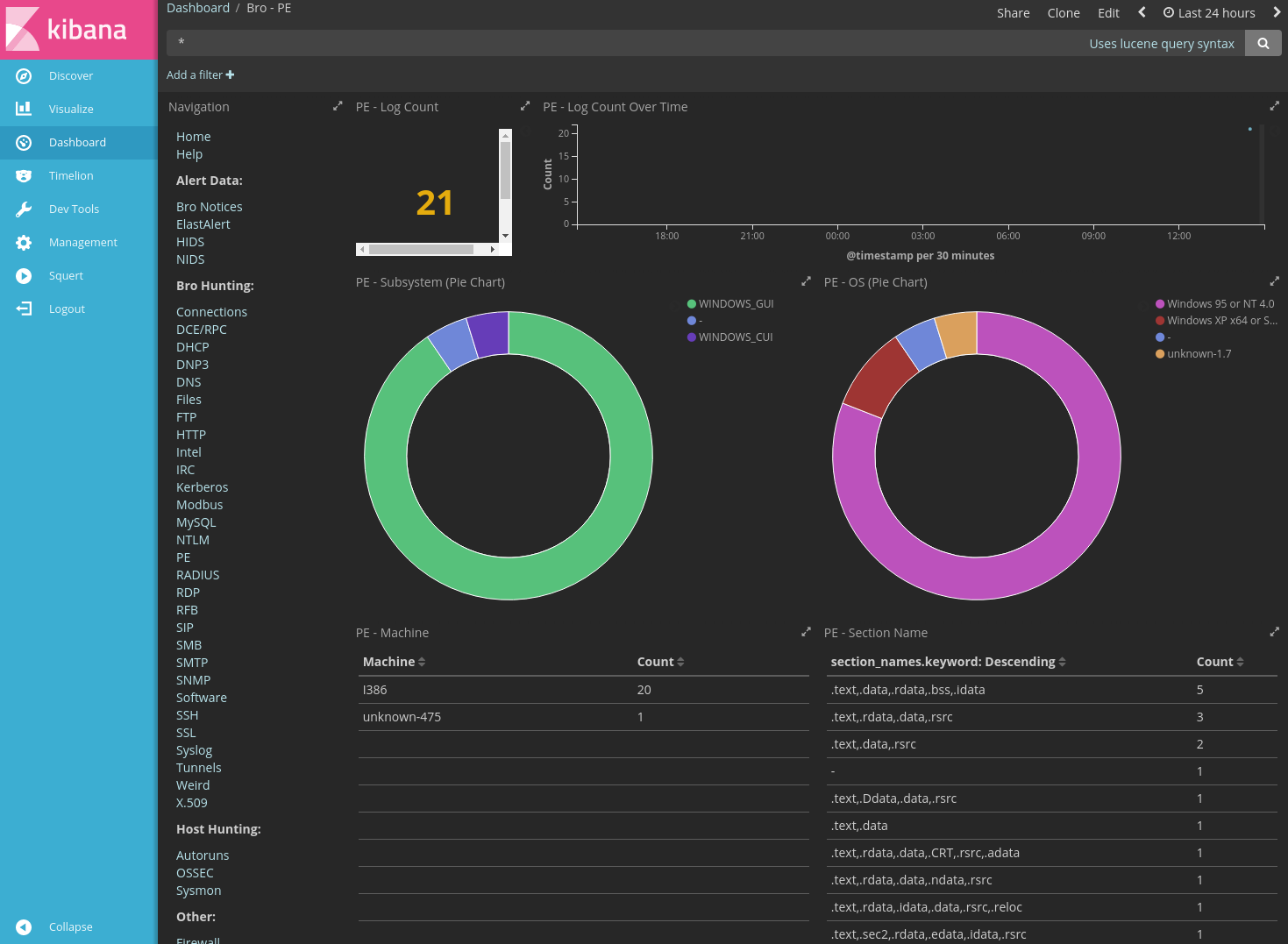Screen dimensions: 1288x944
Task: Expand the PE - OS pie chart panel
Action: tap(1274, 281)
